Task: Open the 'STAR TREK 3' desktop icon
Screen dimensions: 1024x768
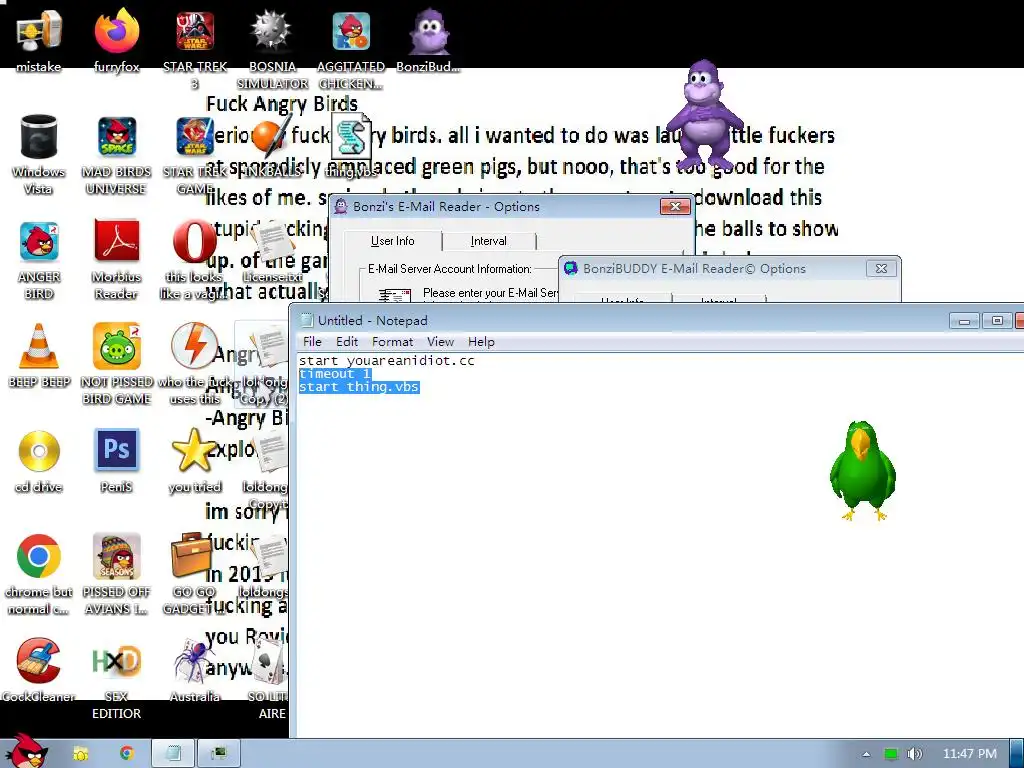Action: pos(195,31)
